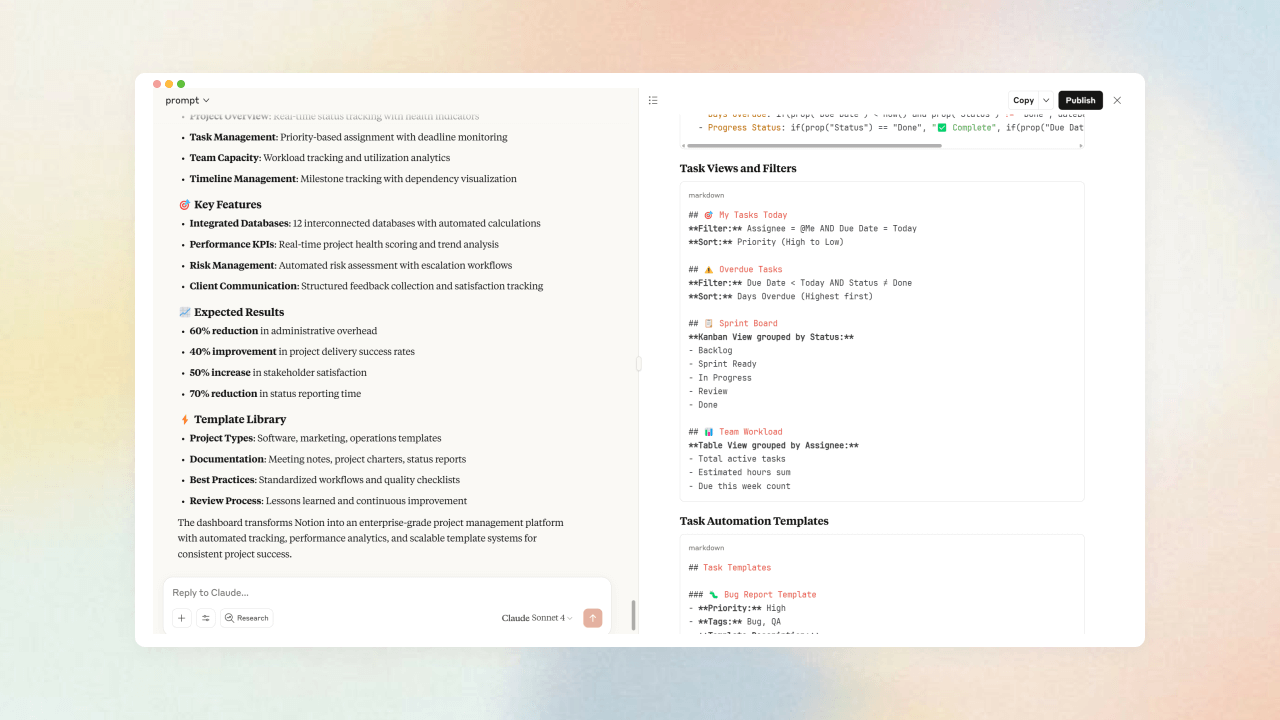Click the Progress Status formula line
1280x720 pixels.
[x=890, y=128]
